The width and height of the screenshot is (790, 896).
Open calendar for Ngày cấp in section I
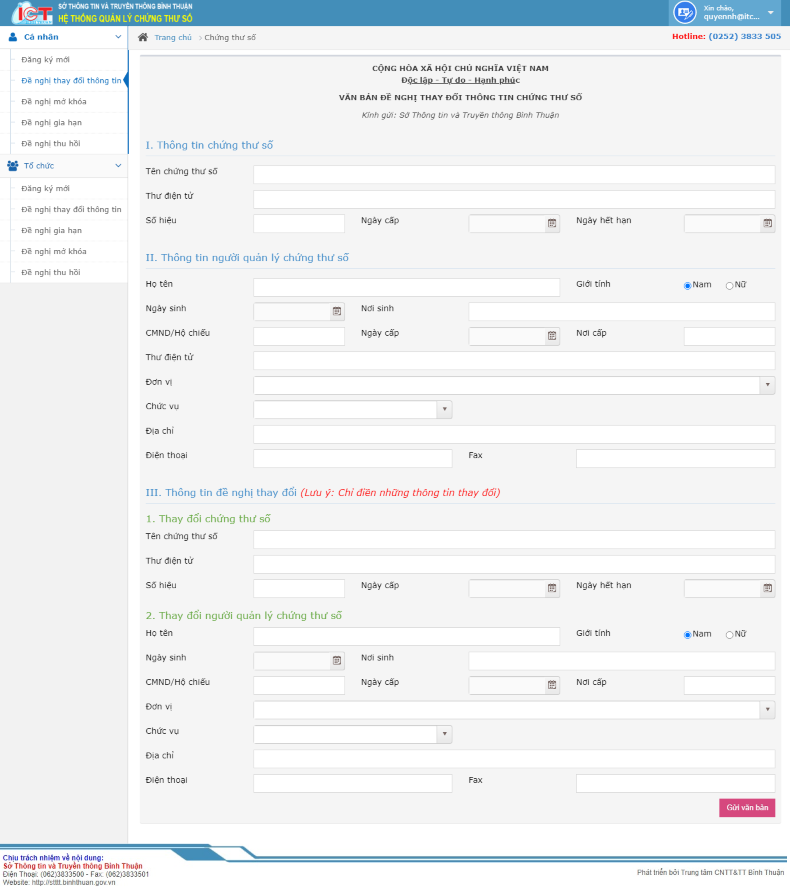552,224
